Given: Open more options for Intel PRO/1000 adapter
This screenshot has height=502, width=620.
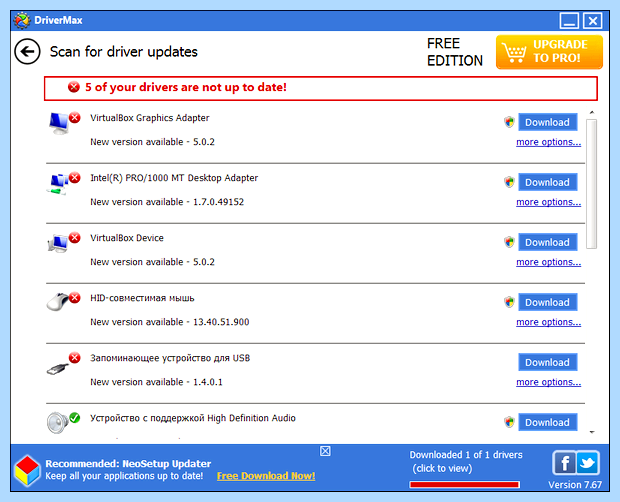Looking at the screenshot, I should [548, 202].
